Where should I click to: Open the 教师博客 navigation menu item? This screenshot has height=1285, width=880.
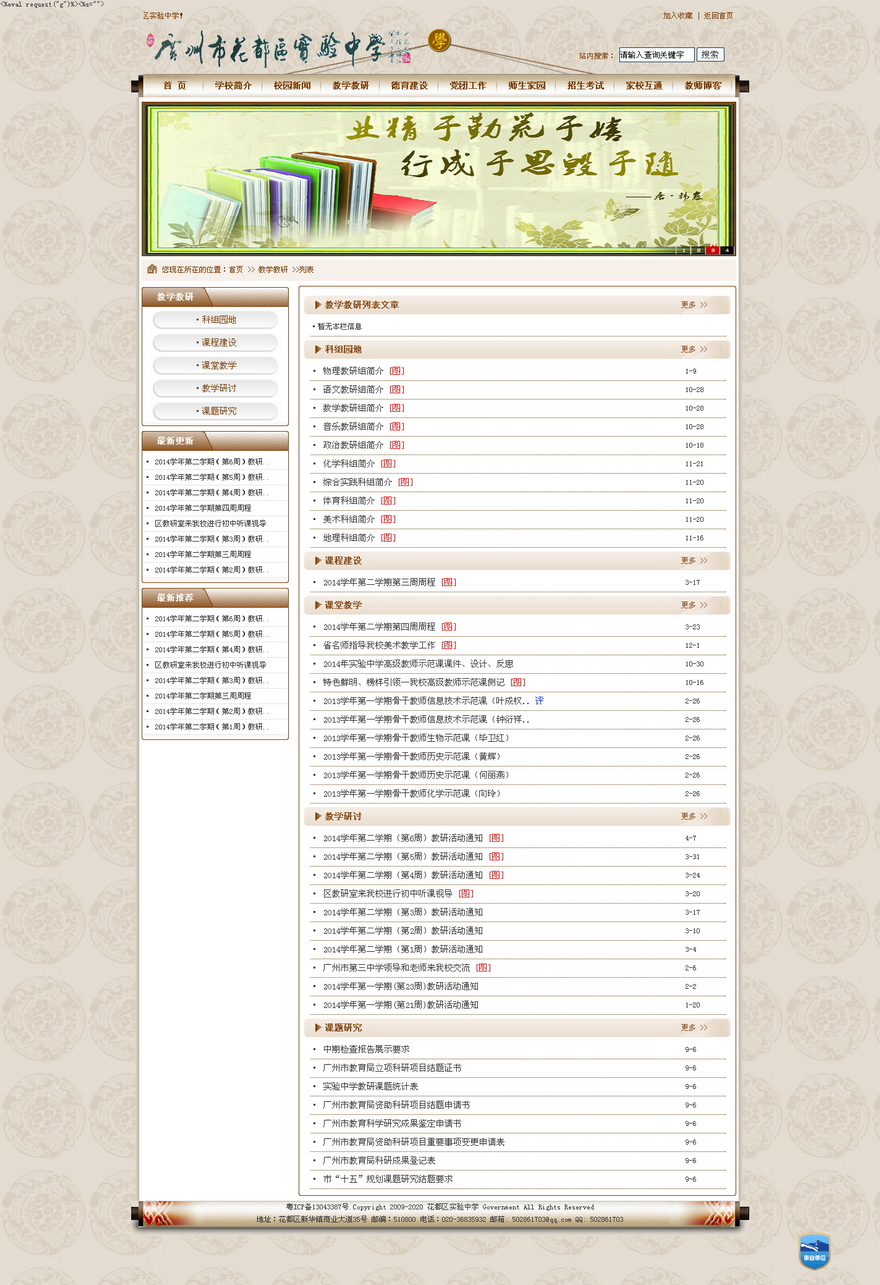click(703, 86)
